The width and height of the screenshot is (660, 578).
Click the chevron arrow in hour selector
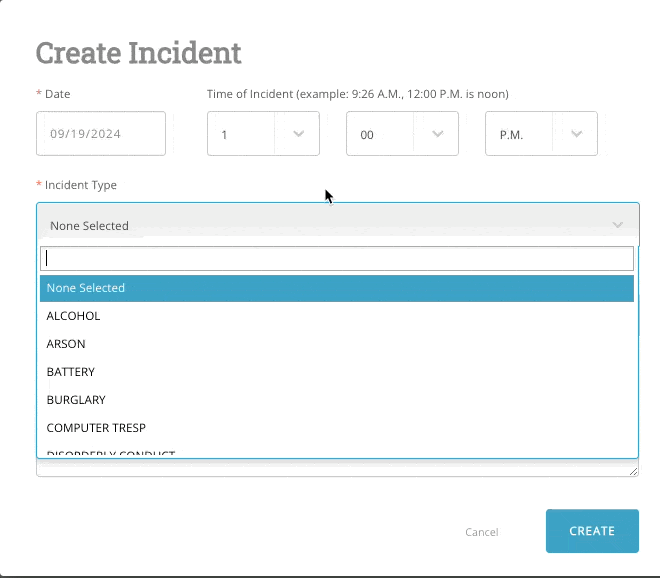point(299,134)
